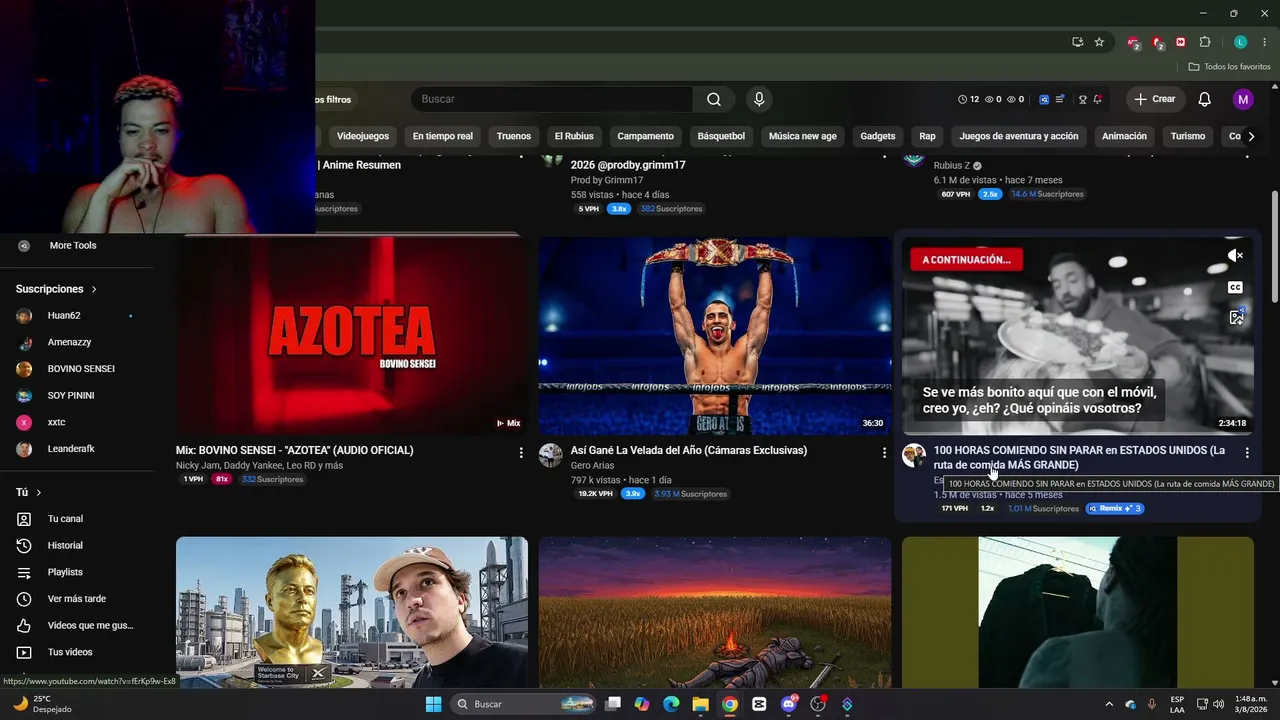Open Tu canal in the sidebar
The image size is (1280, 720).
[66, 519]
